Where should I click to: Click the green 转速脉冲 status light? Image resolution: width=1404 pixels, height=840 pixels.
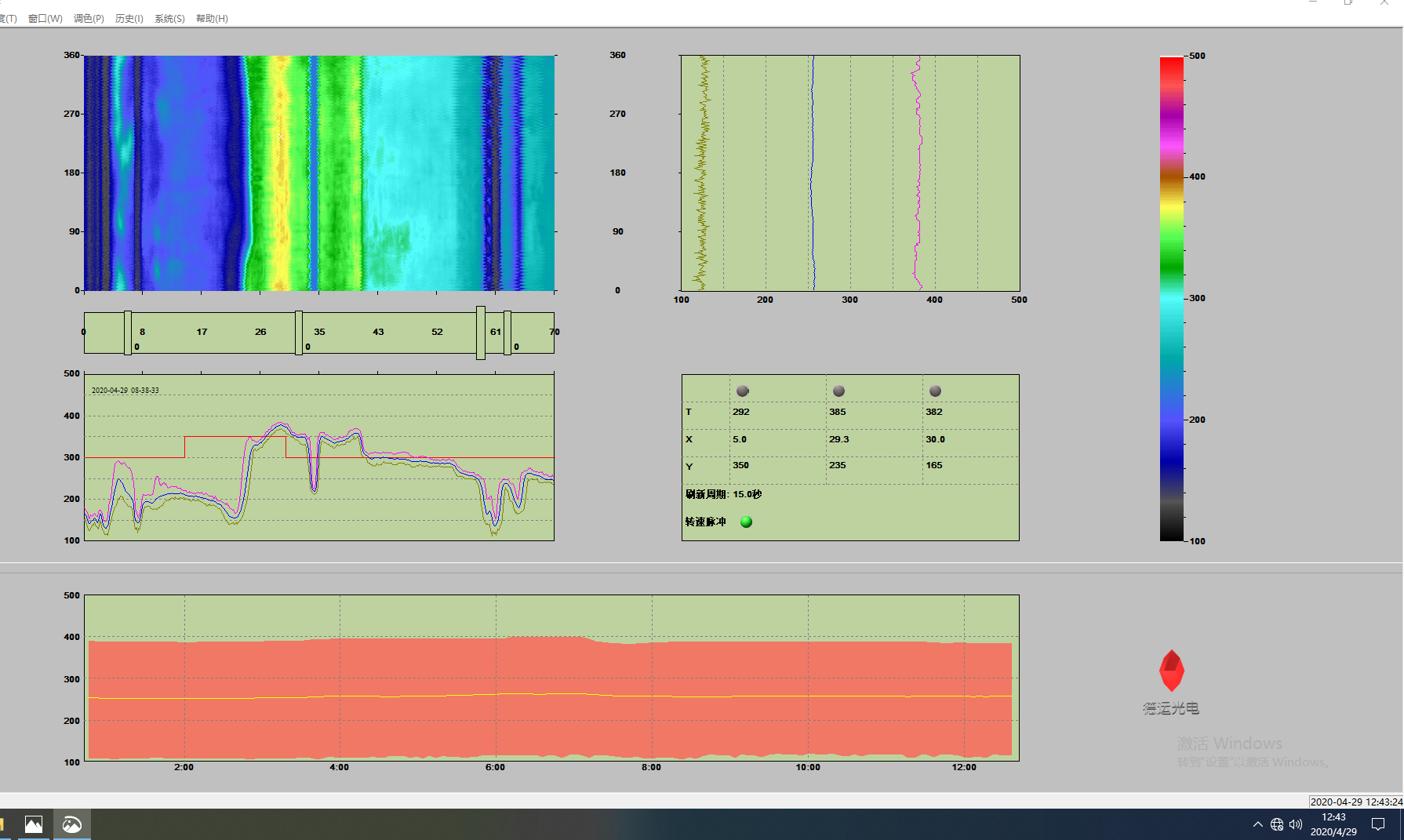click(x=746, y=522)
